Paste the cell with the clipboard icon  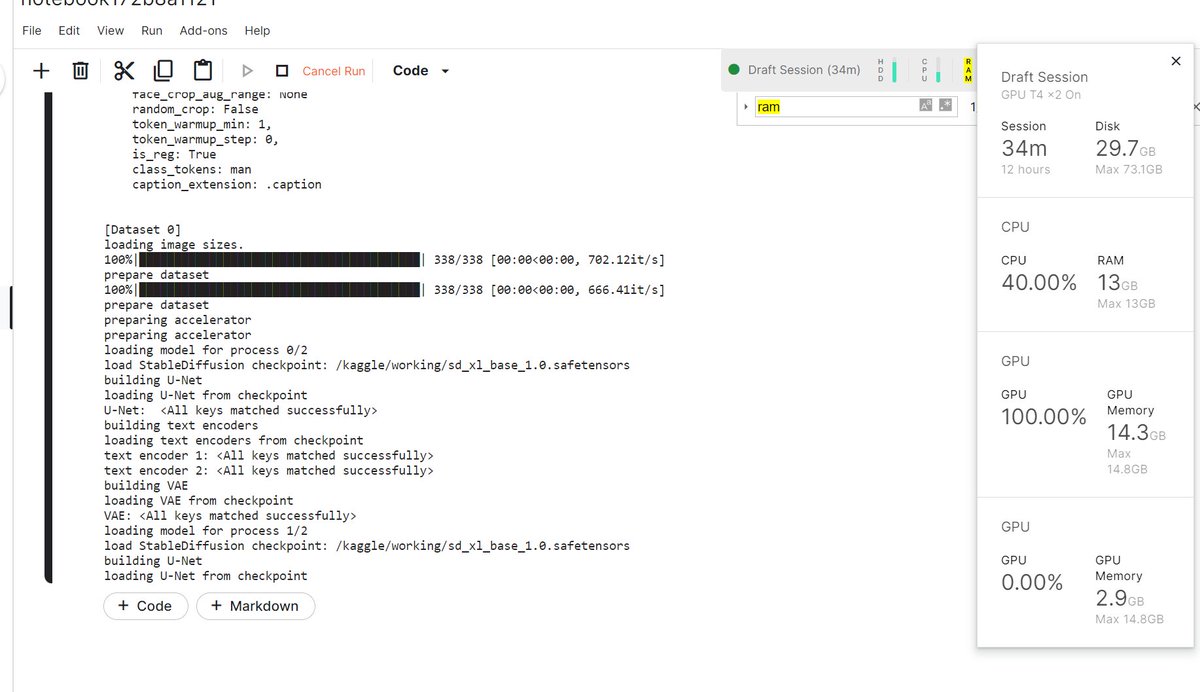(203, 71)
